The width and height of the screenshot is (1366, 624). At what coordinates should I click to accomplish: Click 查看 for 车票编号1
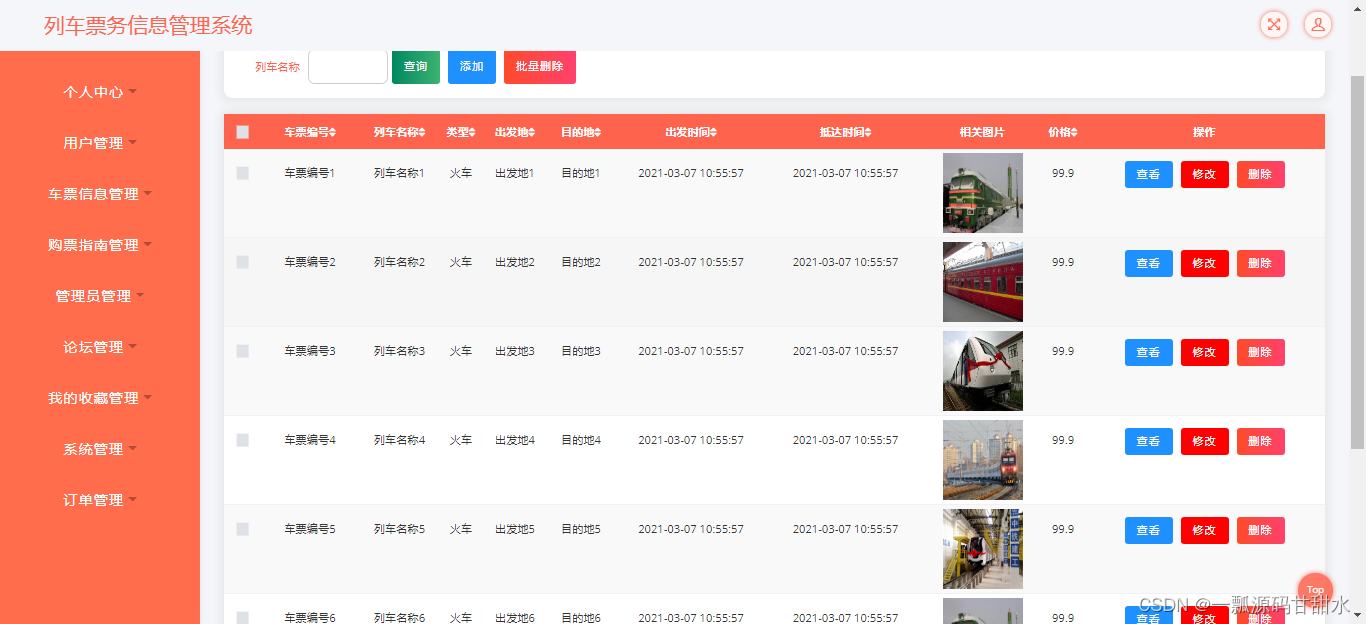click(x=1149, y=175)
